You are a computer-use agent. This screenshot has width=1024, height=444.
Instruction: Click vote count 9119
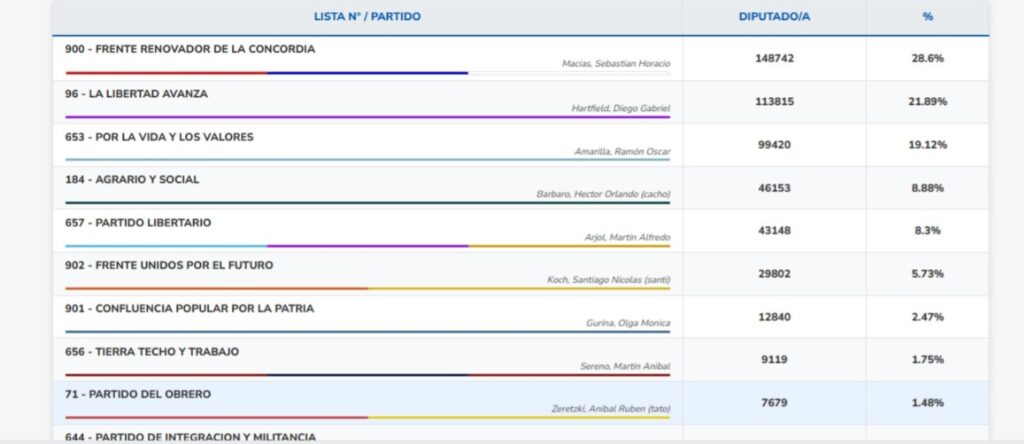pos(775,359)
